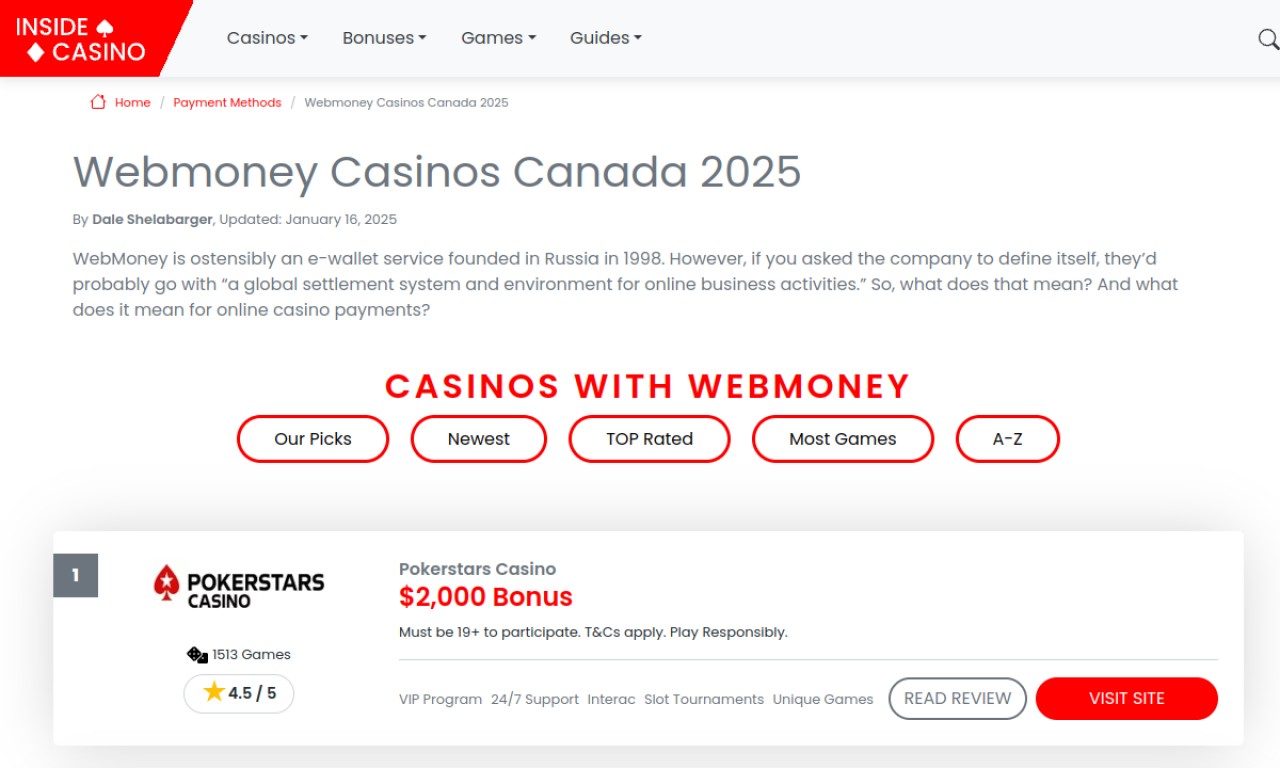Choose the A-Z sorting filter

[1008, 439]
